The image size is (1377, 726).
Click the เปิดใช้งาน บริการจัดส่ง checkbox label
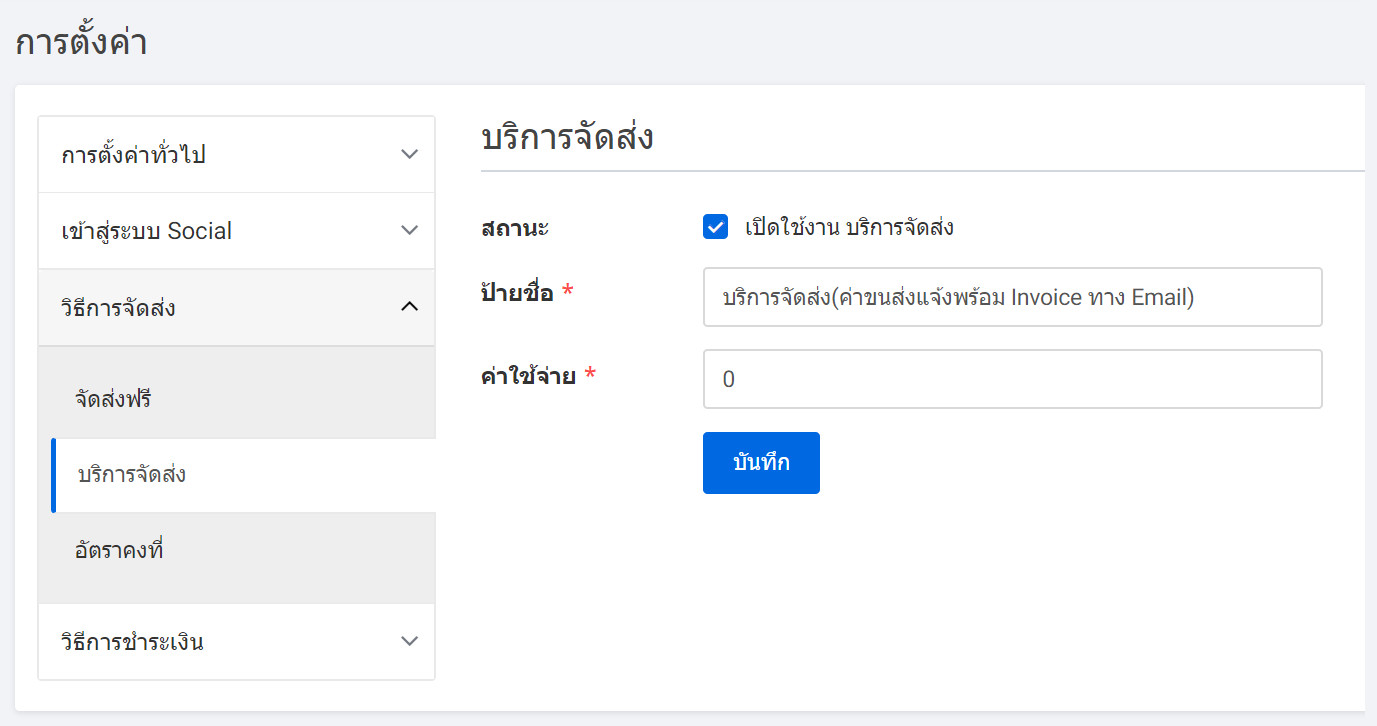pos(849,227)
